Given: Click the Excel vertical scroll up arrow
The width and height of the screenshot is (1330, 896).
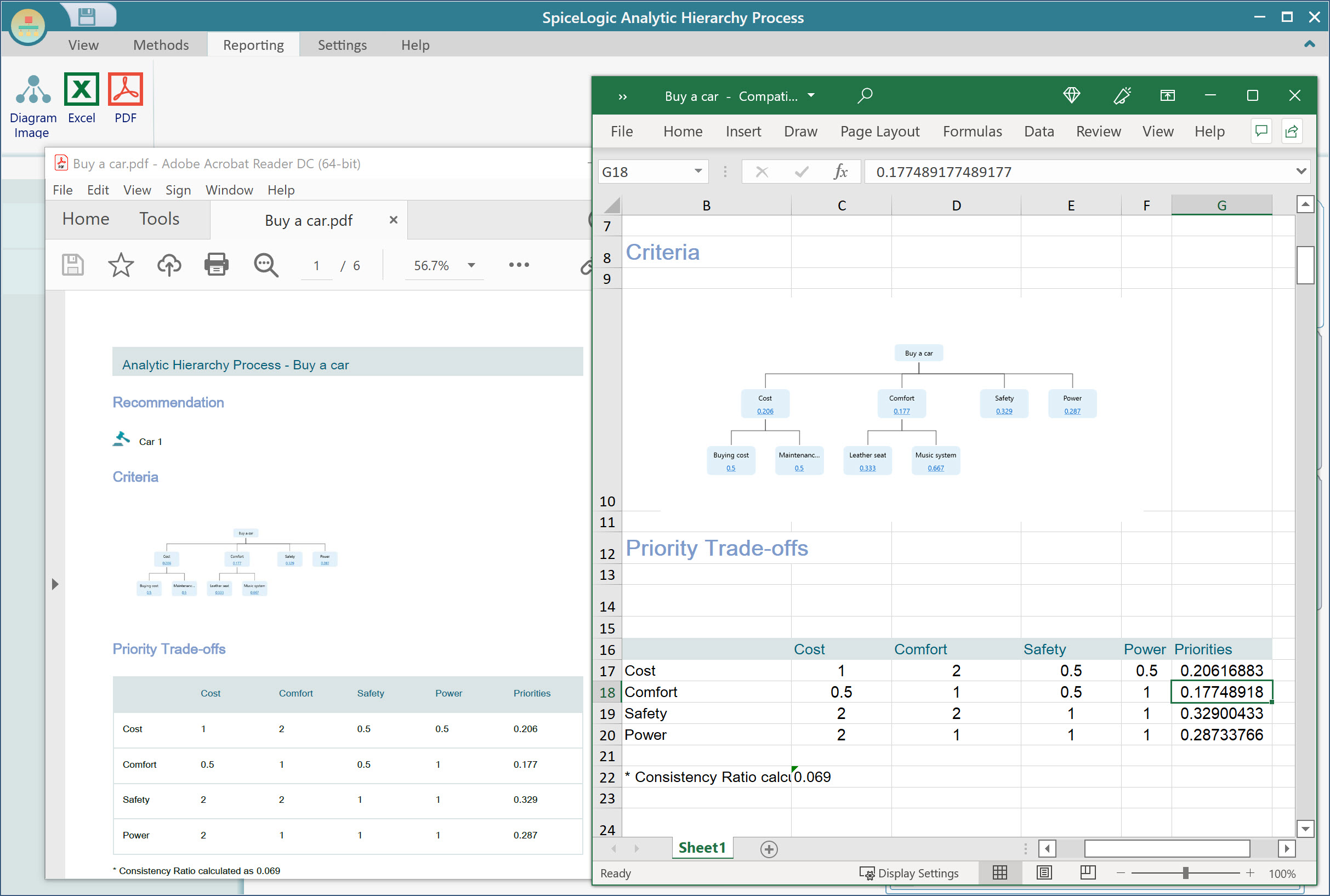Looking at the screenshot, I should pos(1305,204).
